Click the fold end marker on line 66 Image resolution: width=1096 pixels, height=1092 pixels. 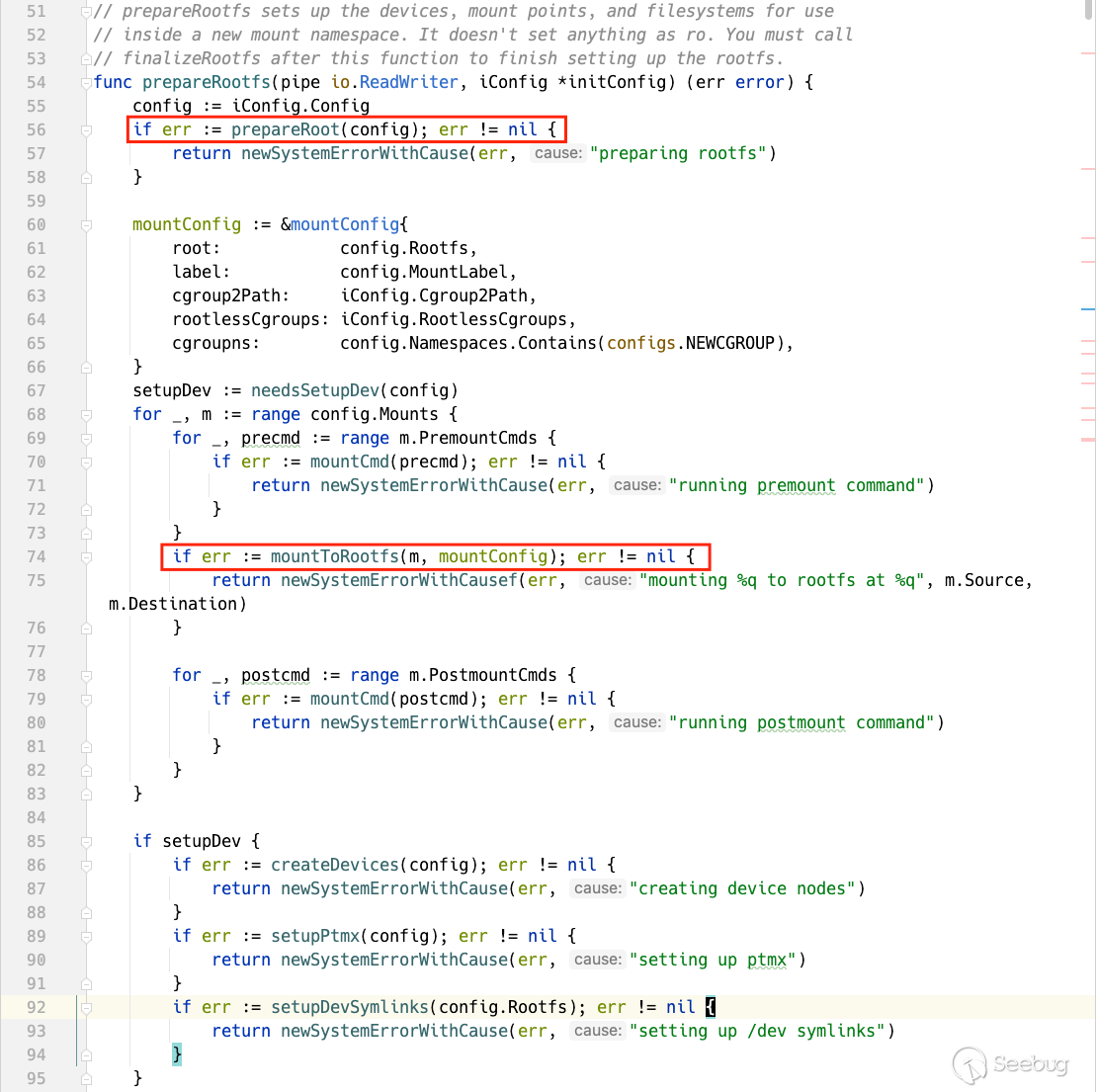point(86,367)
